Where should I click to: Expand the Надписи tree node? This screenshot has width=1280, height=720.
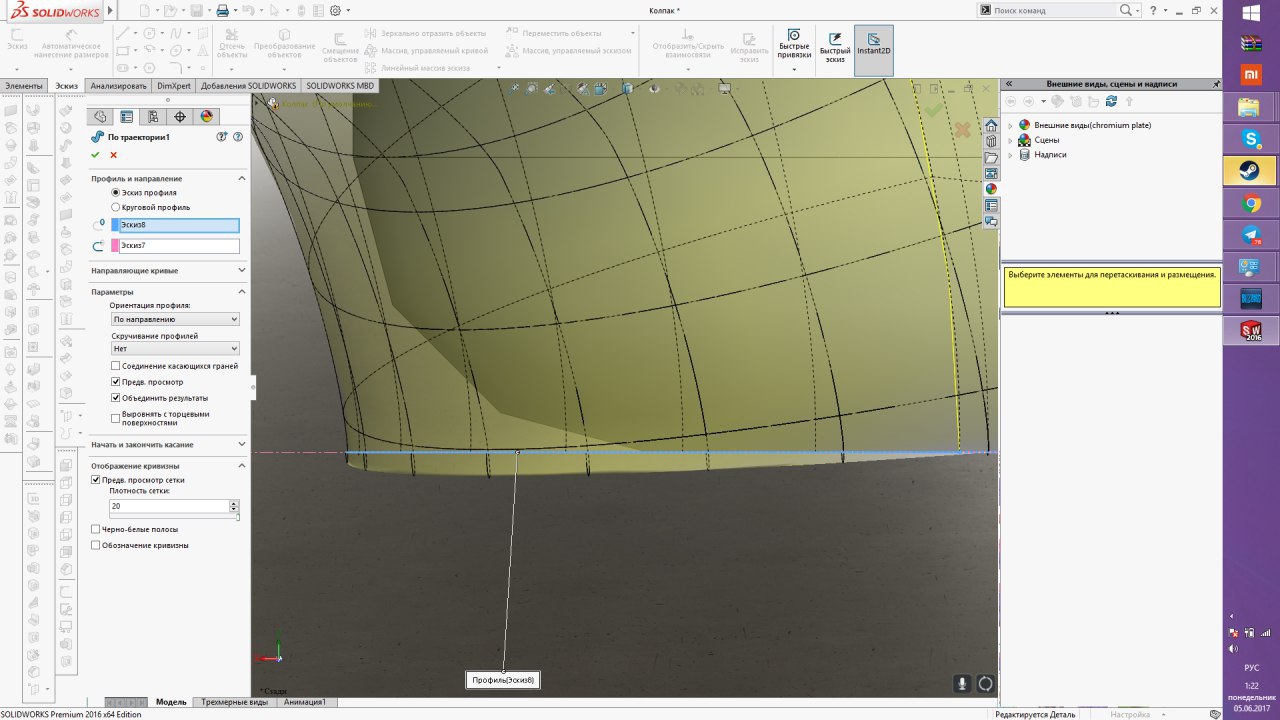[1010, 155]
